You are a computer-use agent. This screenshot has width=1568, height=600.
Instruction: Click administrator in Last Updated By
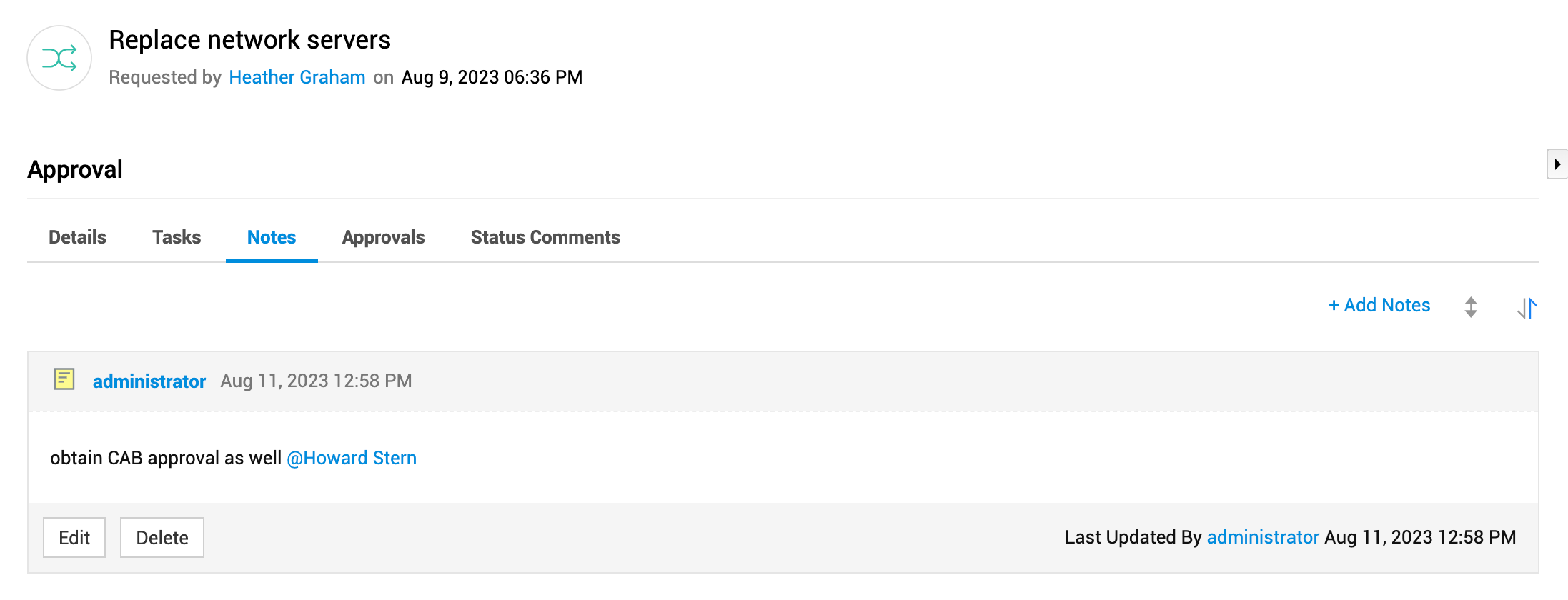click(x=1263, y=537)
